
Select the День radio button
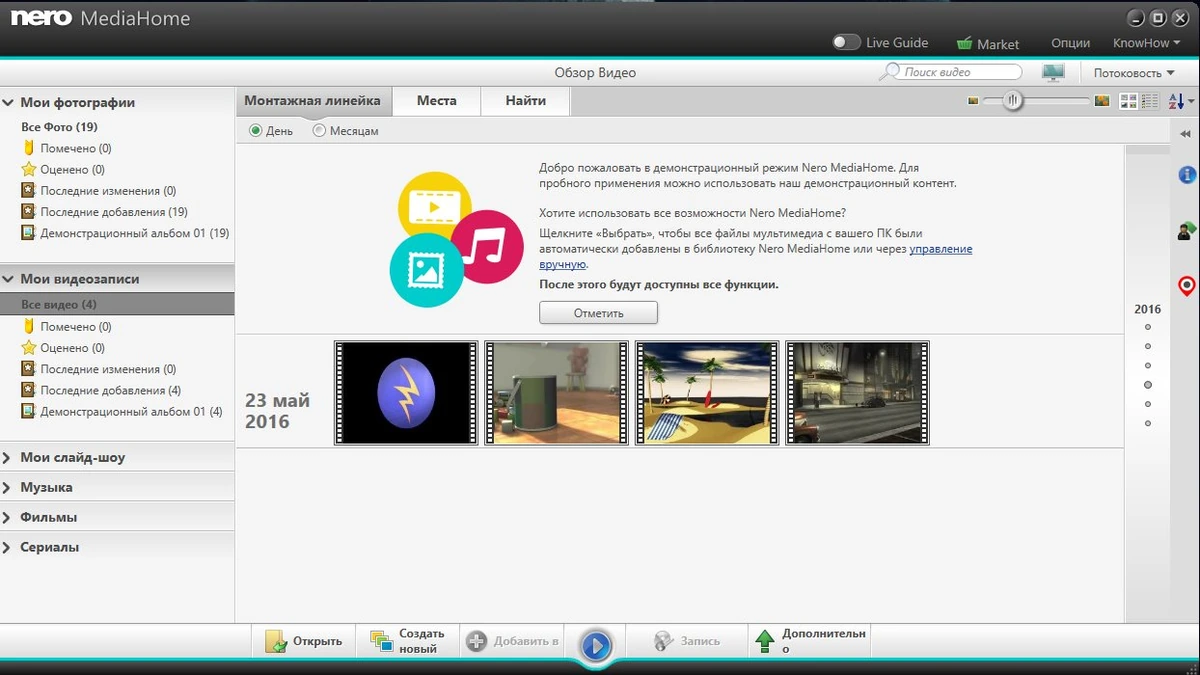pyautogui.click(x=256, y=130)
